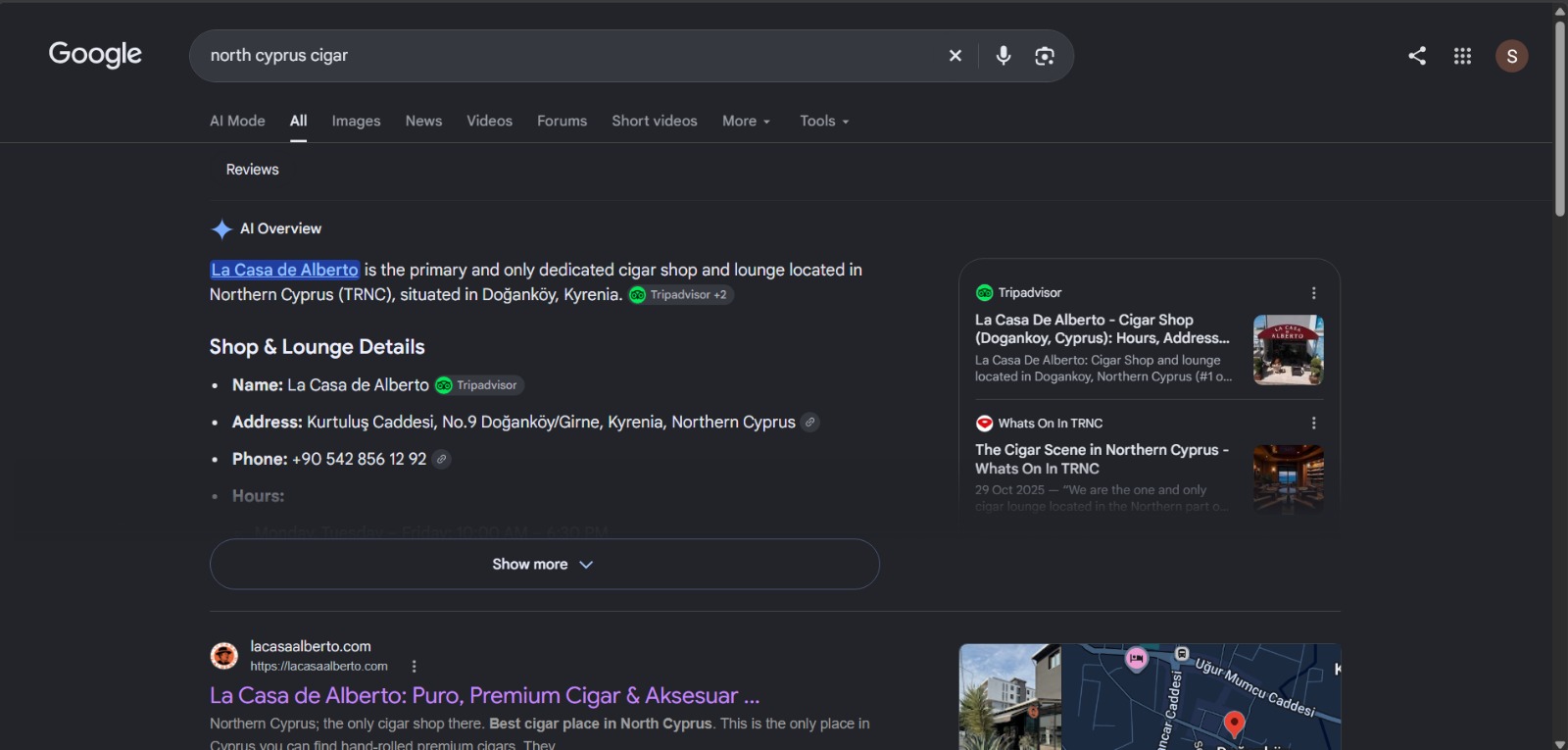This screenshot has height=750, width=1568.
Task: Select the All results tab
Action: [x=299, y=122]
